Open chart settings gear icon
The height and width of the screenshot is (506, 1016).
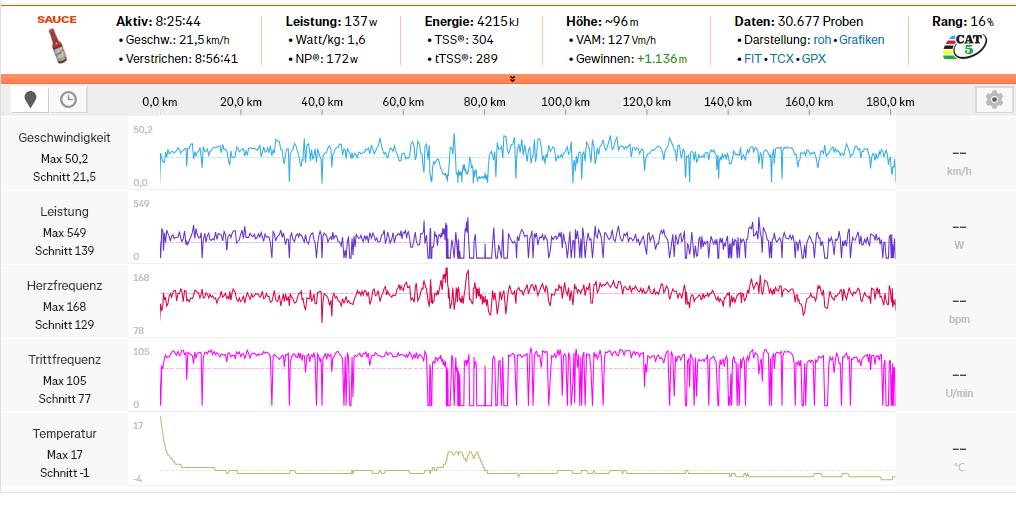tap(993, 99)
